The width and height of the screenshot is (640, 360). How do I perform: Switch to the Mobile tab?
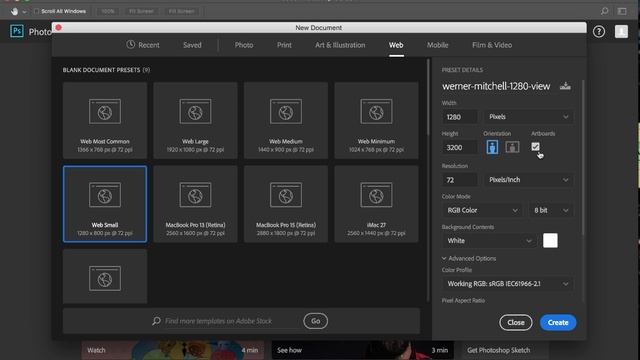tap(438, 45)
